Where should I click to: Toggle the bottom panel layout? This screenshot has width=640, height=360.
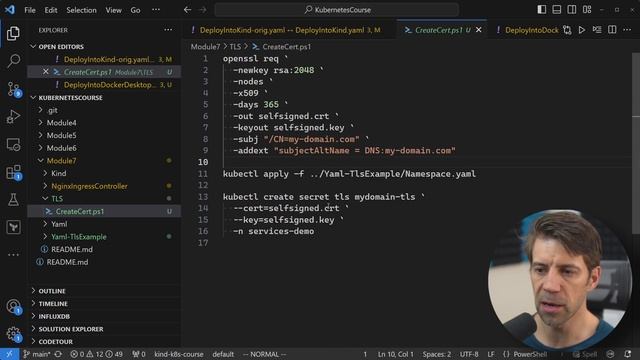(x=557, y=9)
